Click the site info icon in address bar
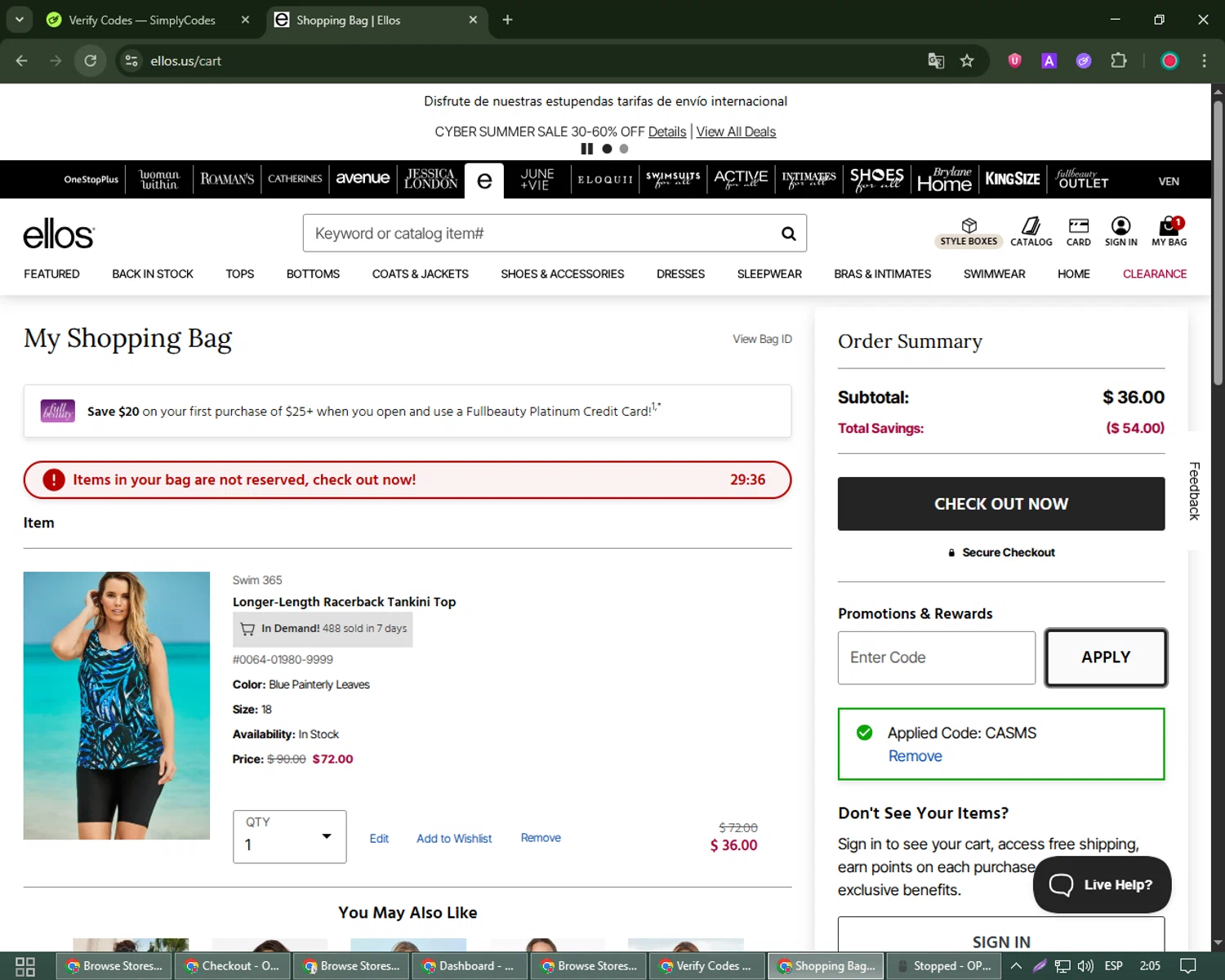 pos(131,60)
